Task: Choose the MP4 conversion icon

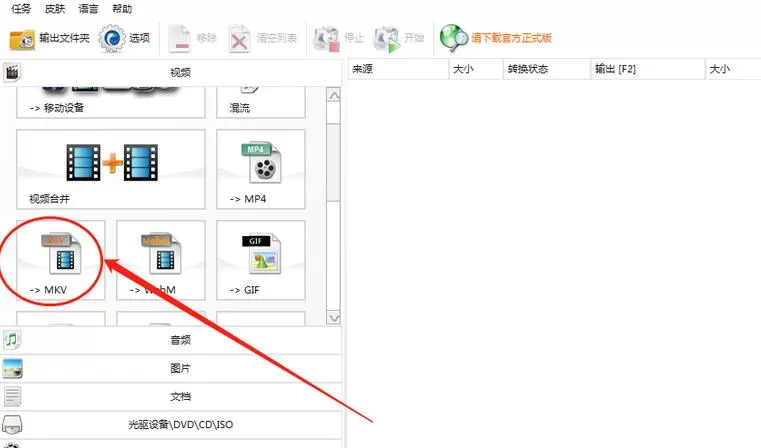Action: 261,163
